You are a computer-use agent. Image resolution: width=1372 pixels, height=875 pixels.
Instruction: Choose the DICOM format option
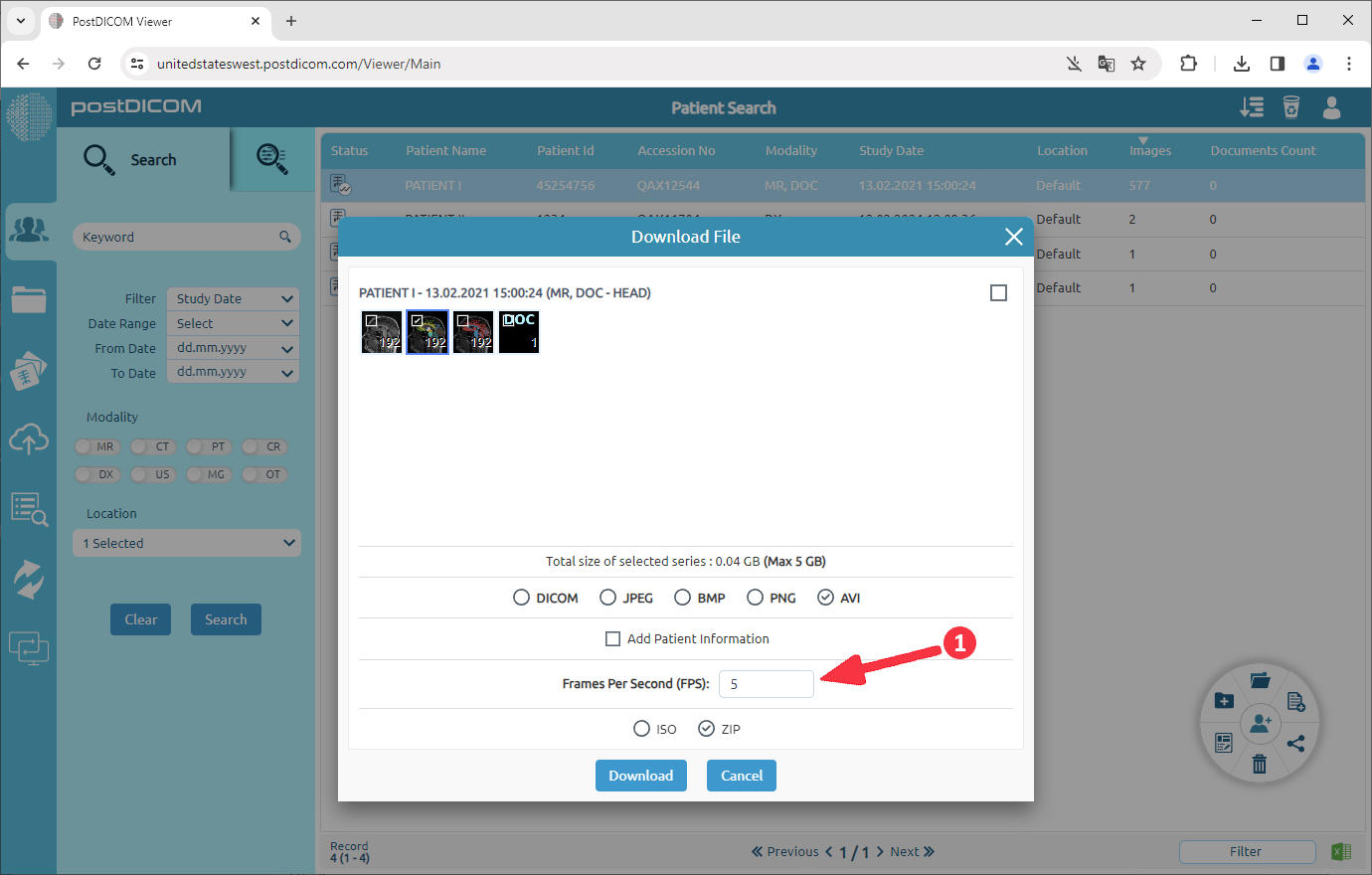[x=521, y=597]
